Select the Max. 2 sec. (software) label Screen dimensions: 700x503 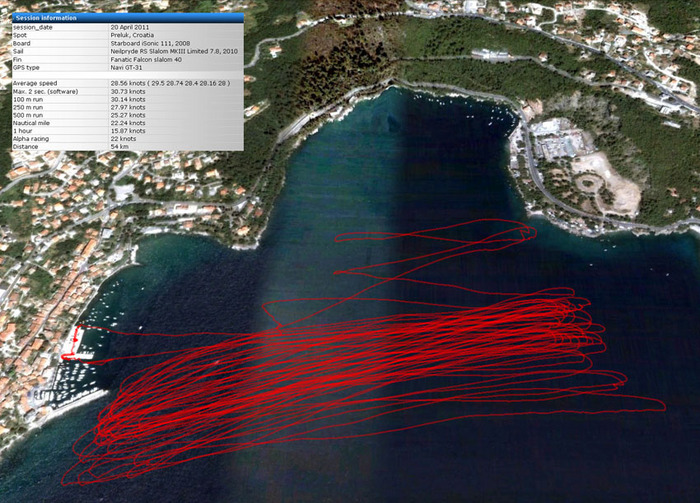(45, 91)
